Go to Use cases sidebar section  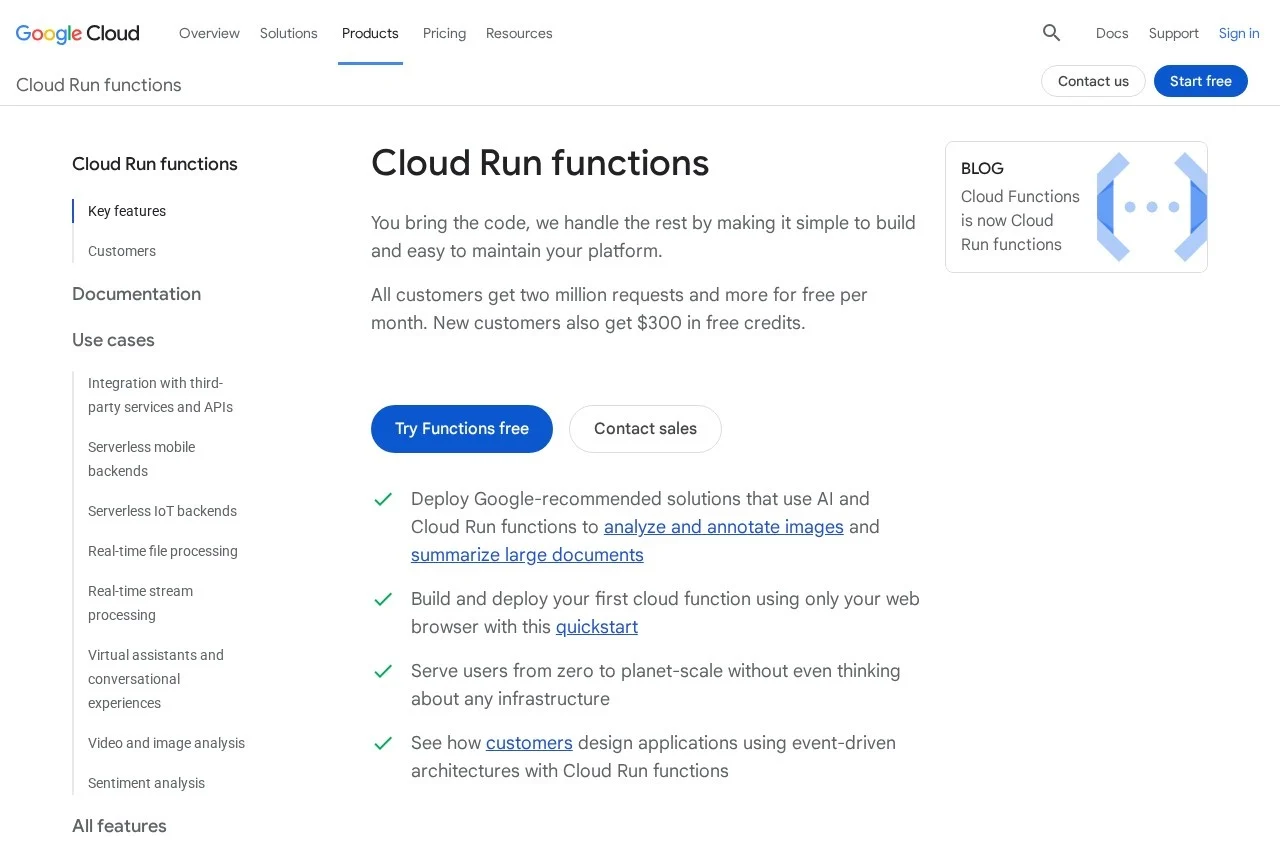point(113,340)
